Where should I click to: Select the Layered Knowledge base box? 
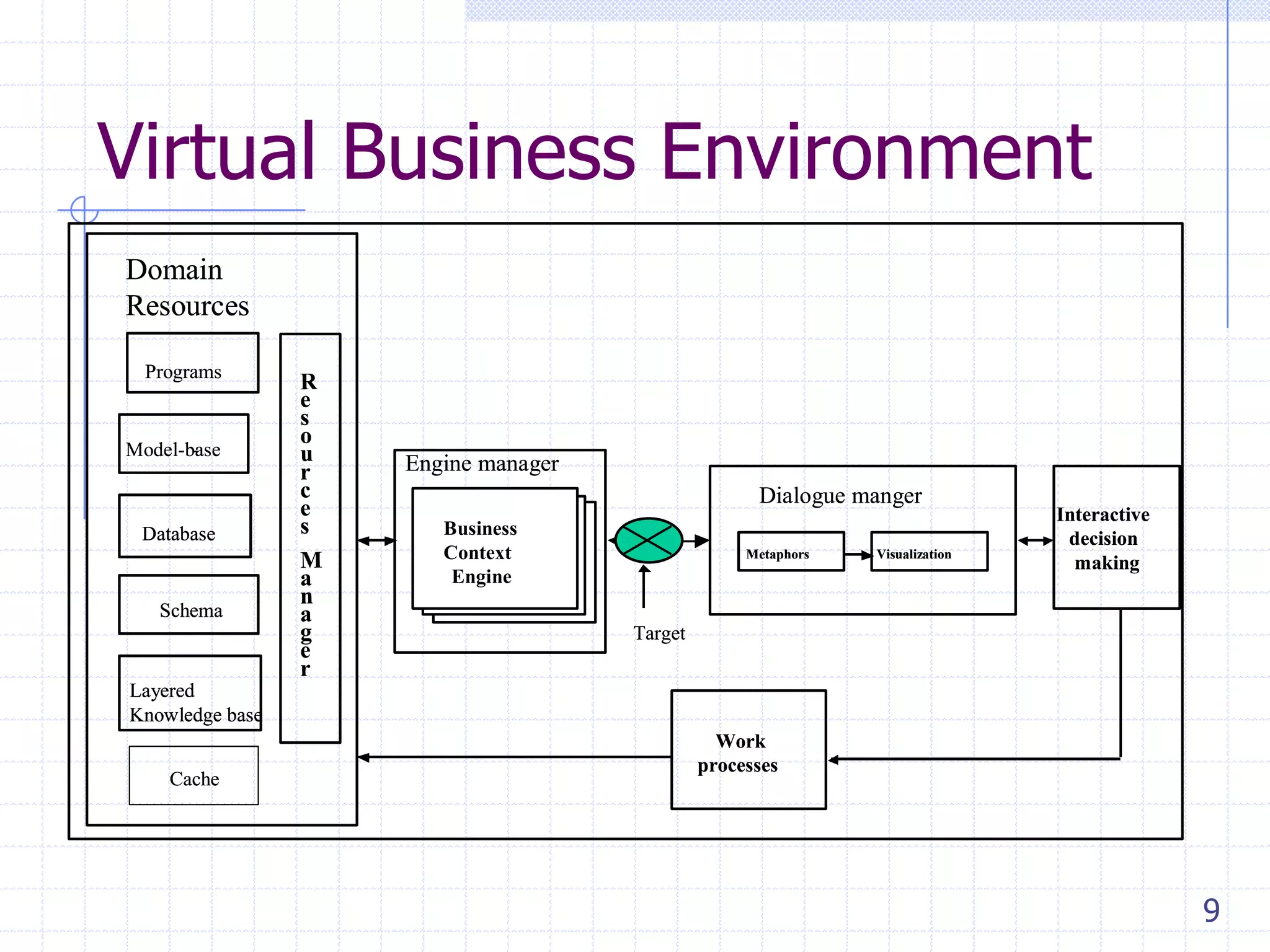click(x=190, y=693)
